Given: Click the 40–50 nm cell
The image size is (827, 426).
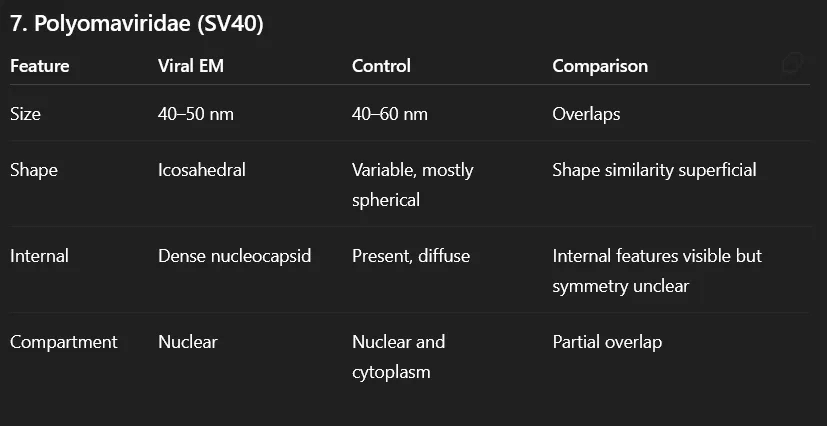Looking at the screenshot, I should pyautogui.click(x=196, y=114).
